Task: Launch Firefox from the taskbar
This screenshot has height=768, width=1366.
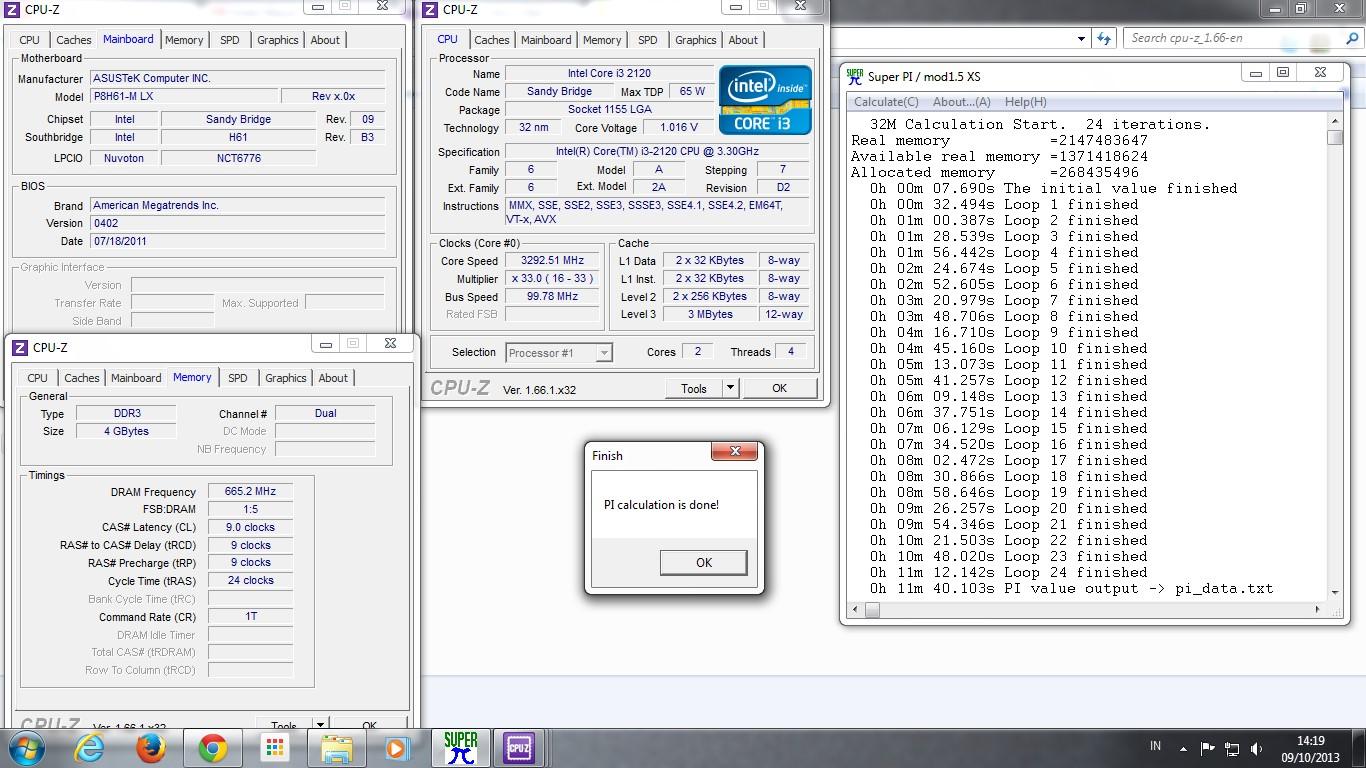Action: tap(151, 748)
